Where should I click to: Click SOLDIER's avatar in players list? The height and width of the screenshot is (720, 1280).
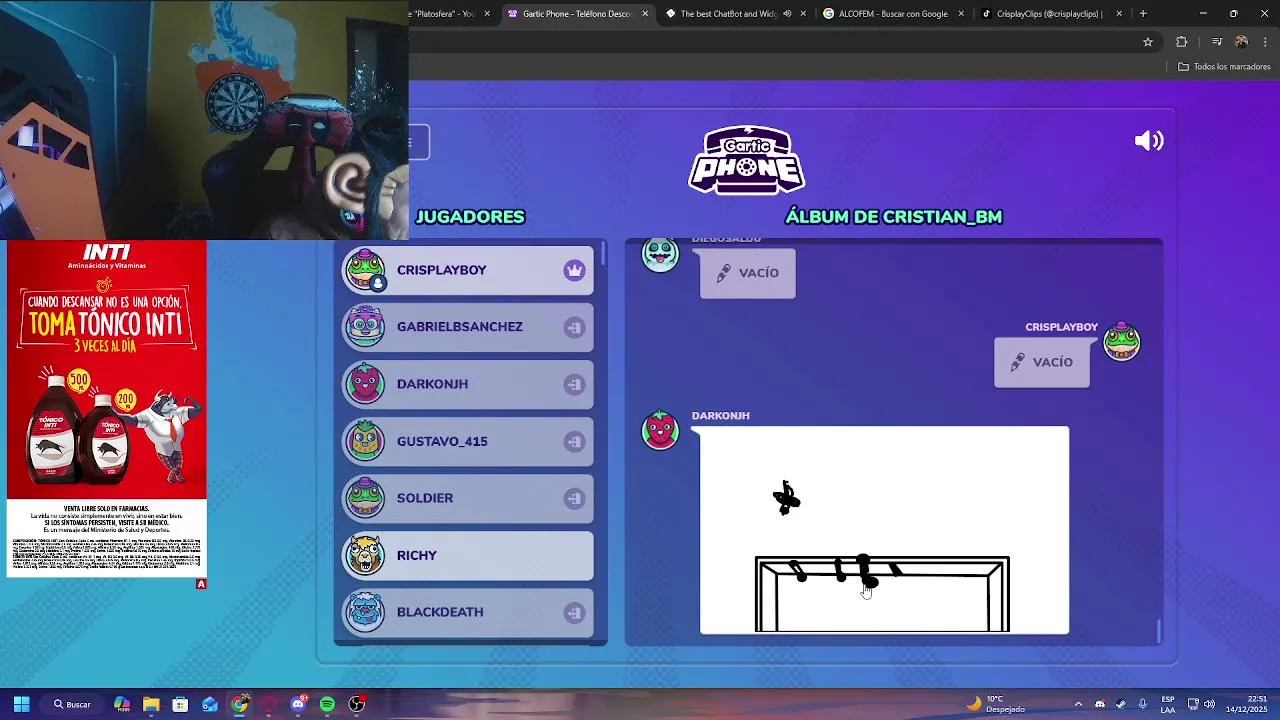click(x=365, y=498)
